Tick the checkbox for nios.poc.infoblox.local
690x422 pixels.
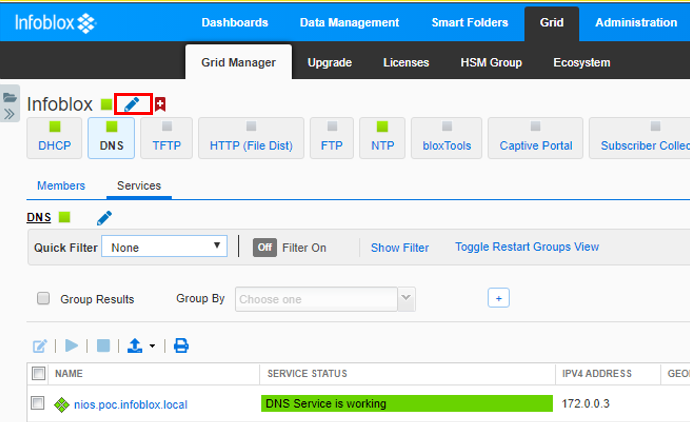coord(39,404)
